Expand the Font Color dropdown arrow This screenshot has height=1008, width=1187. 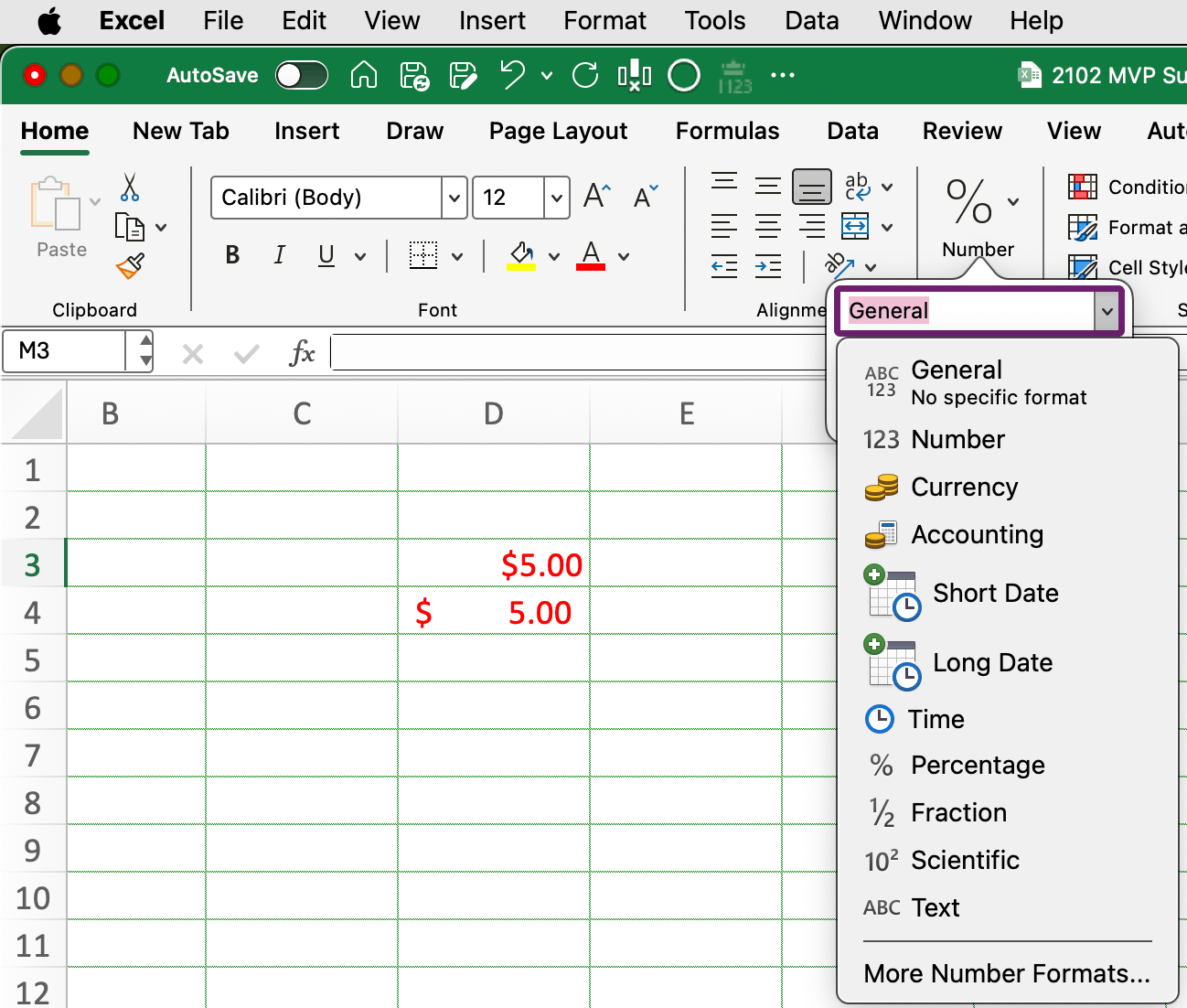click(624, 257)
